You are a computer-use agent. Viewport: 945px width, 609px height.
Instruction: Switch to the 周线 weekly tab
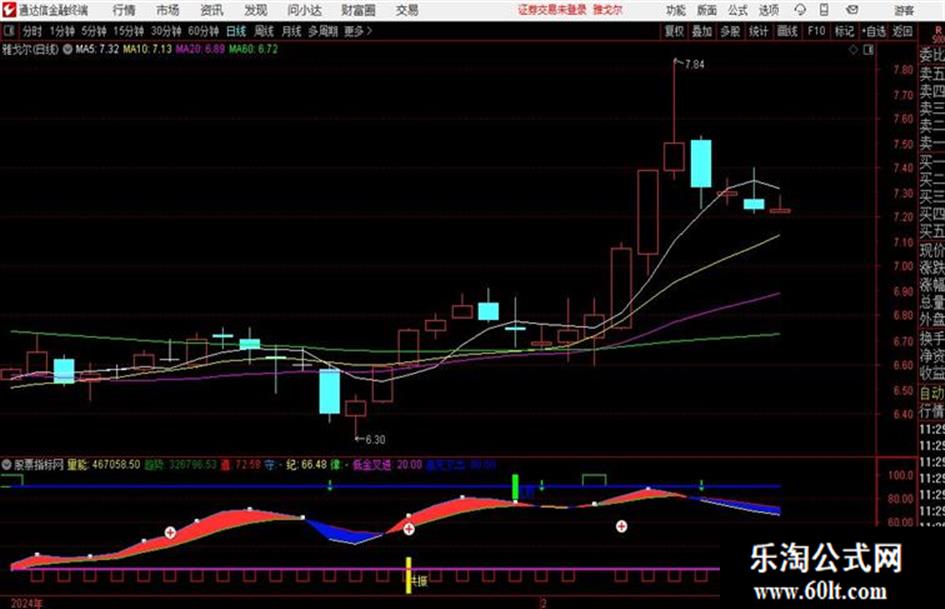[263, 31]
